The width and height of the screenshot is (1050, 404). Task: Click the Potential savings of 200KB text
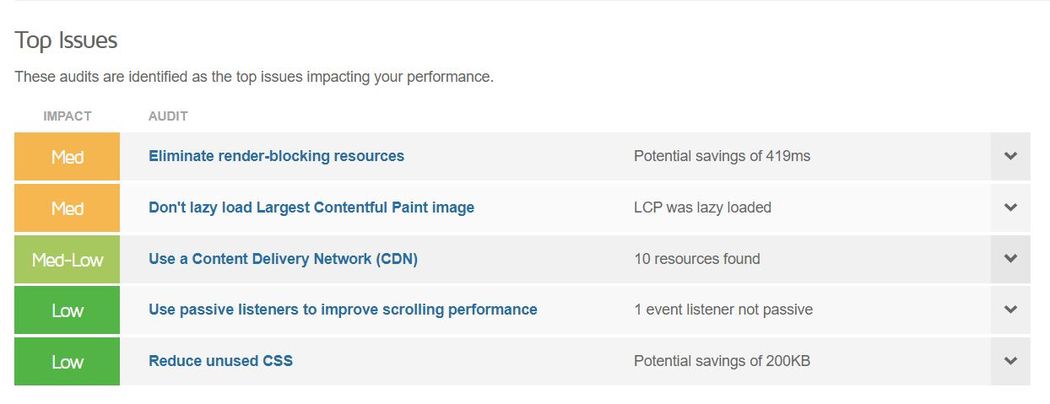[x=722, y=361]
